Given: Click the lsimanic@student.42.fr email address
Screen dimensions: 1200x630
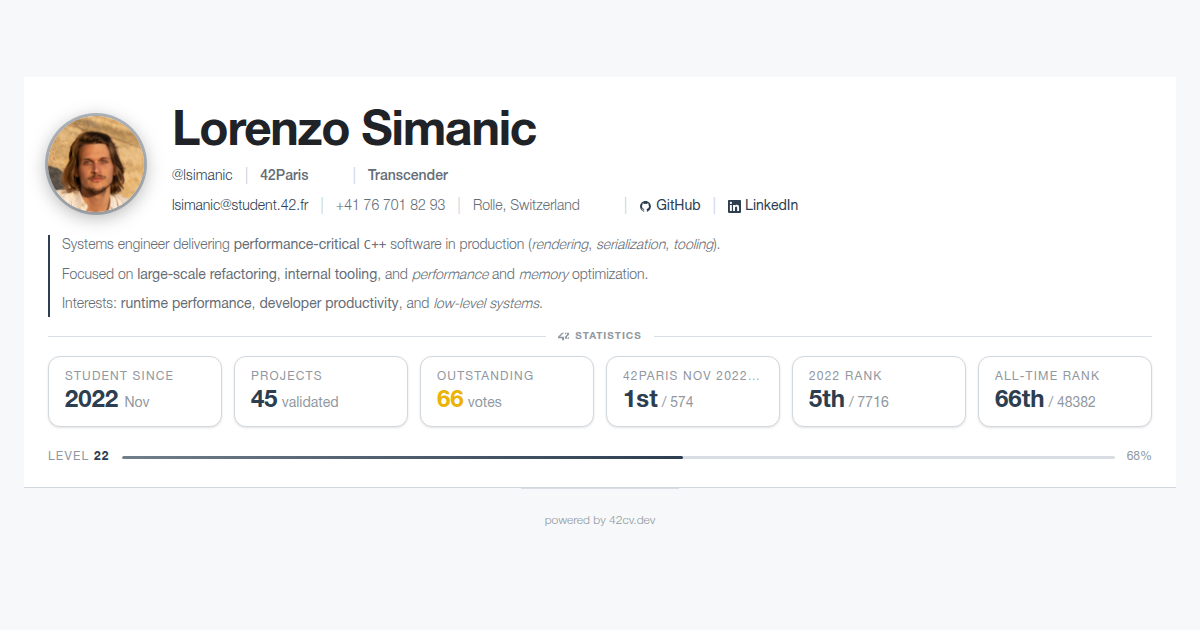Looking at the screenshot, I should click(240, 205).
